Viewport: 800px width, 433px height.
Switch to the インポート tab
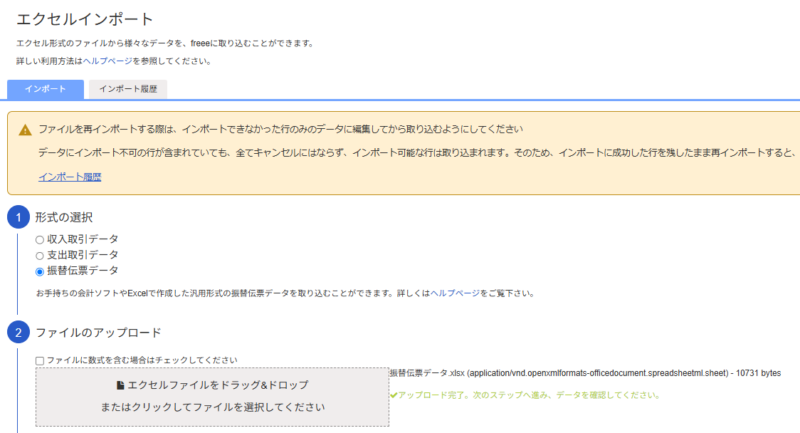click(x=45, y=89)
